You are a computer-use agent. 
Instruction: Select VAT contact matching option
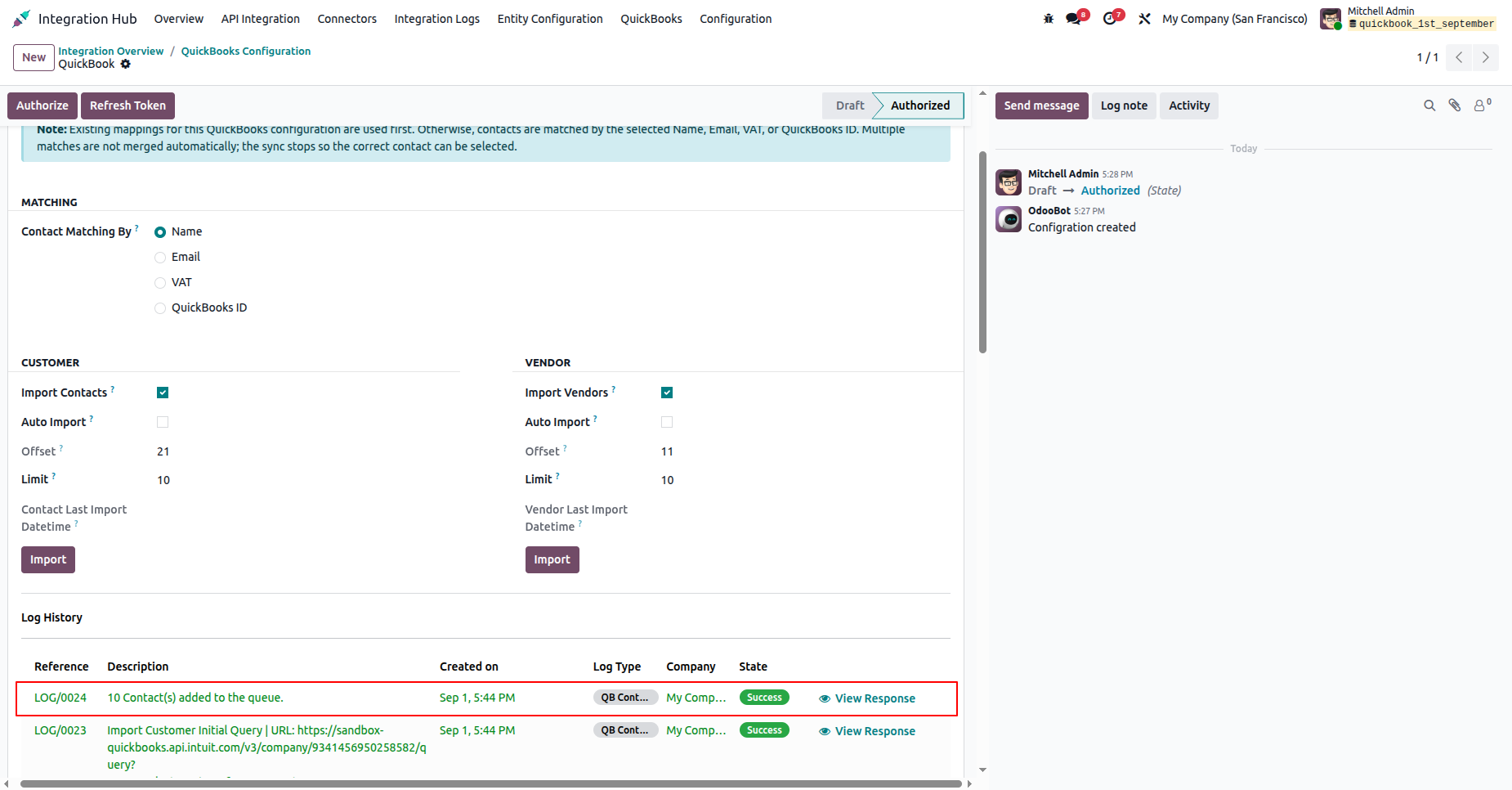pos(160,283)
